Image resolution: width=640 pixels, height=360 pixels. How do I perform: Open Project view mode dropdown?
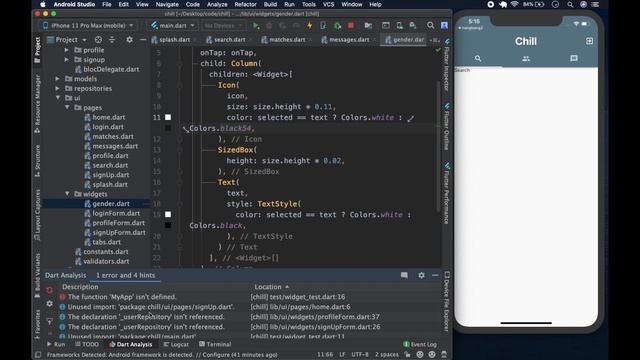(67, 40)
